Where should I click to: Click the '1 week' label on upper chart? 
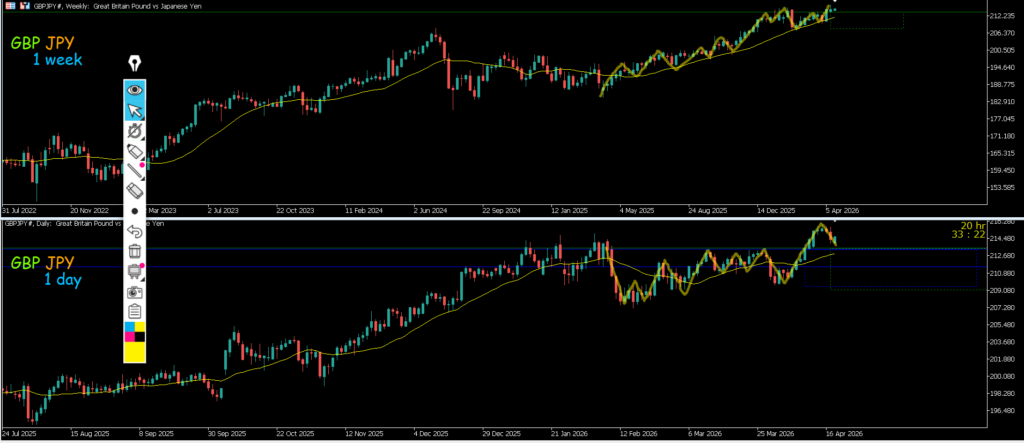pyautogui.click(x=56, y=61)
